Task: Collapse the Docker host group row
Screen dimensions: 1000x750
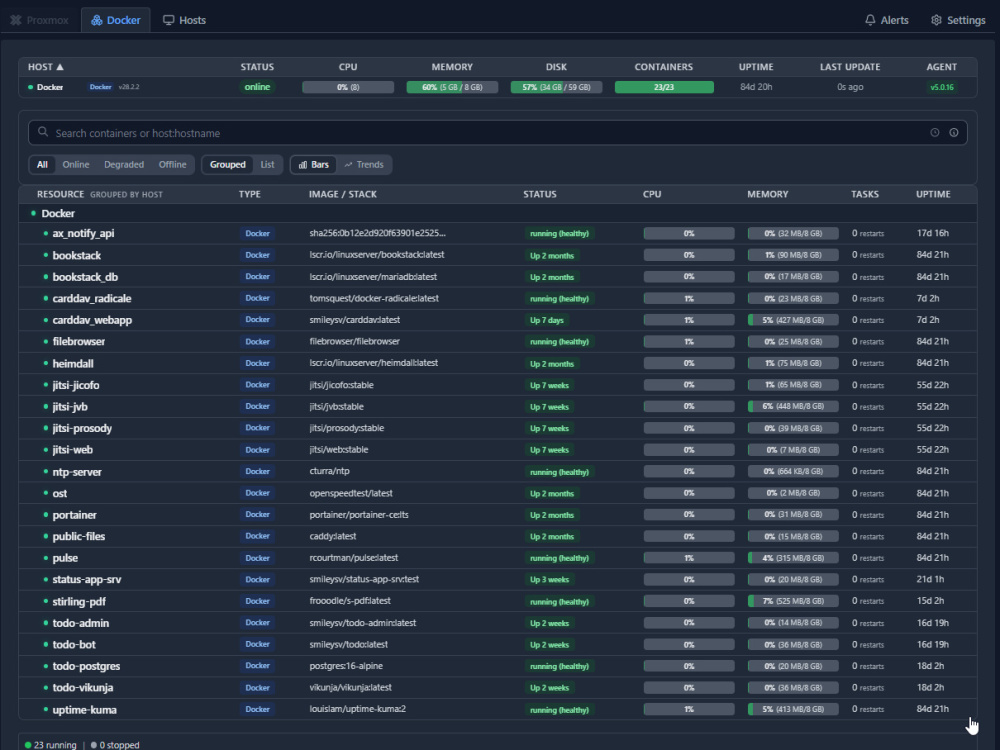Action: point(497,213)
